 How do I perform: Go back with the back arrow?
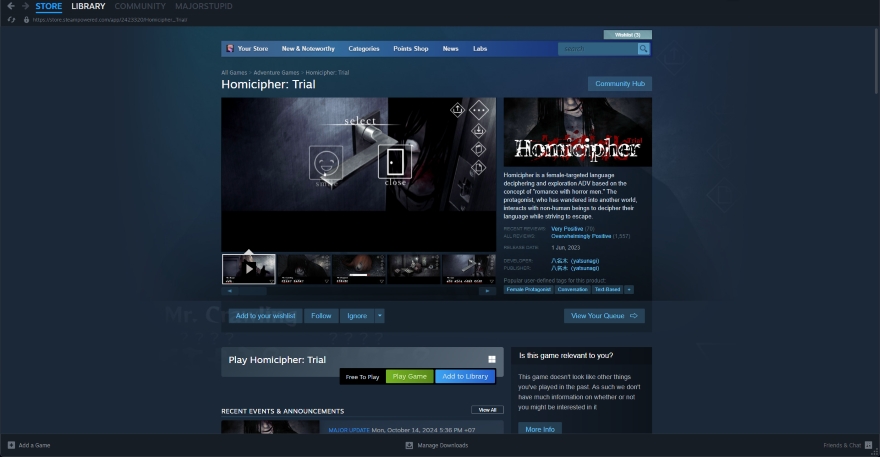(x=11, y=6)
